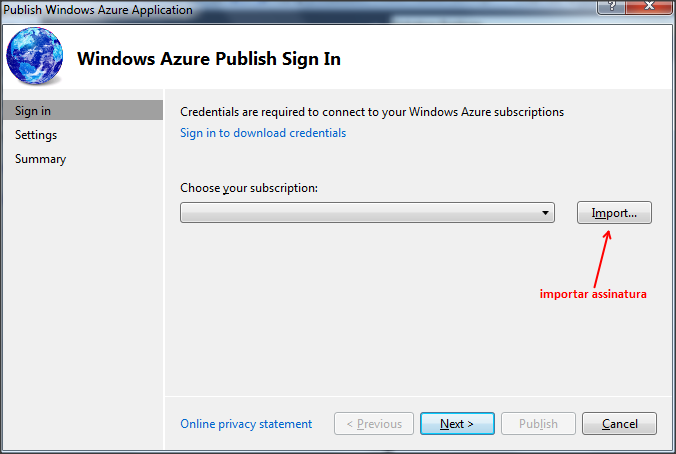676x454 pixels.
Task: Open the Online privacy statement link
Action: 246,424
